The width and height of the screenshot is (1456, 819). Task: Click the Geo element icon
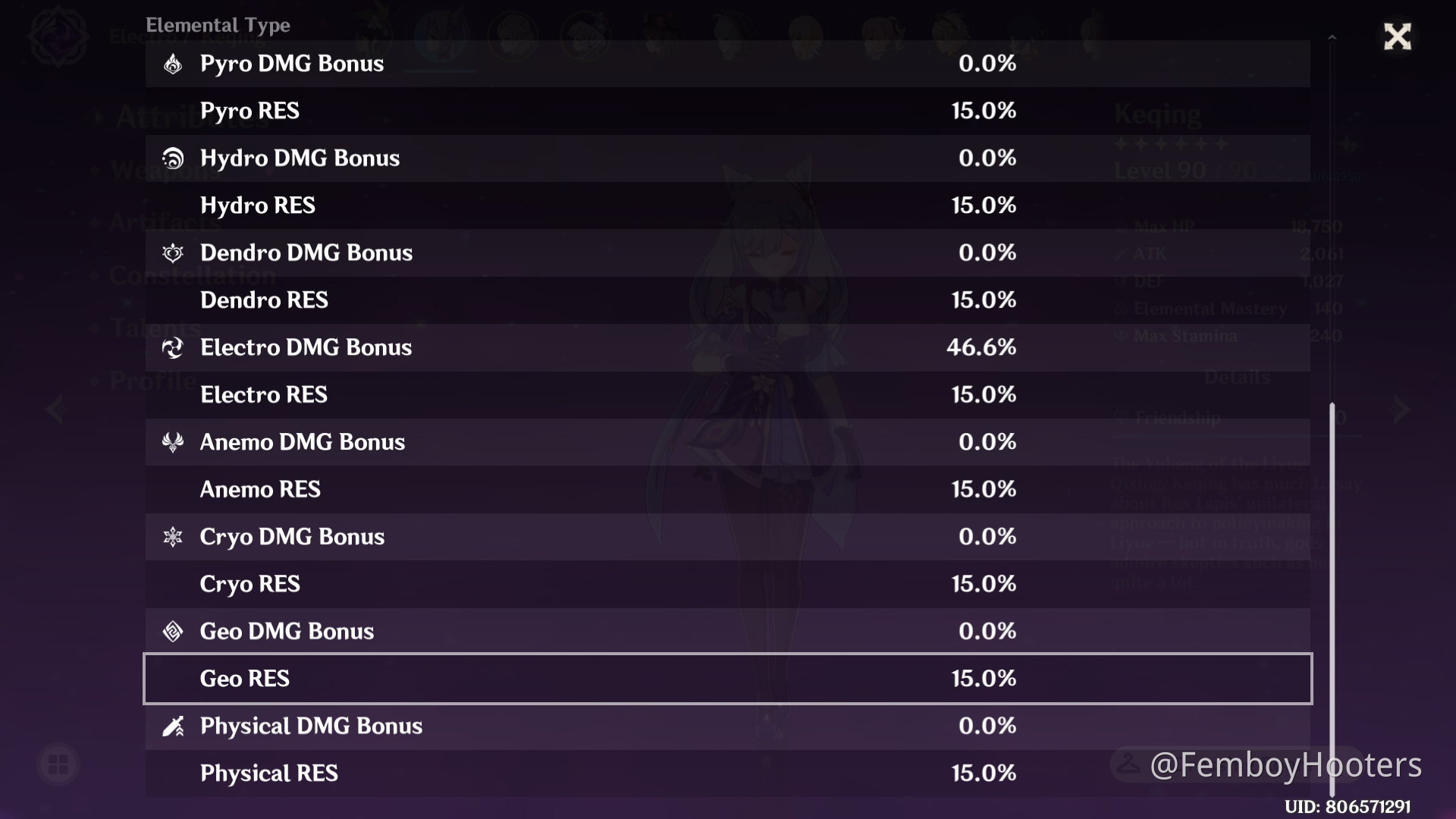coord(173,632)
